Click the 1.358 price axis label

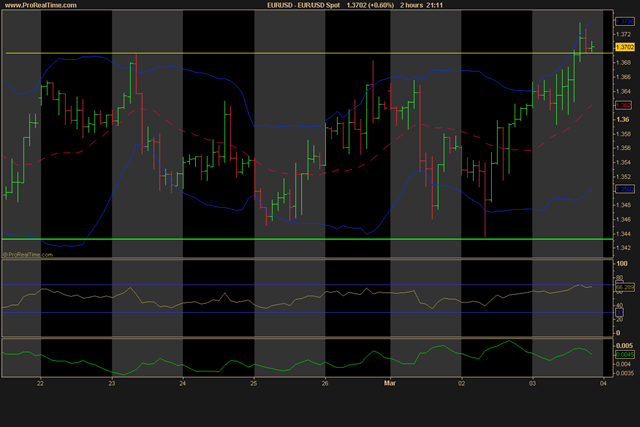pyautogui.click(x=623, y=134)
